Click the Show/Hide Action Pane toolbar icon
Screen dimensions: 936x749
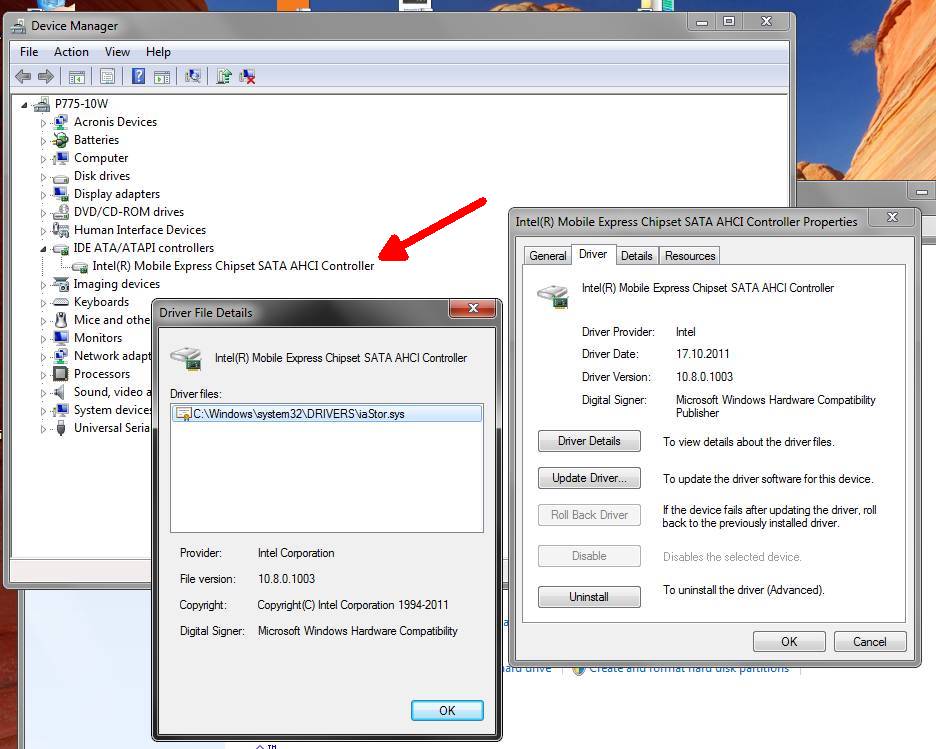pos(162,77)
